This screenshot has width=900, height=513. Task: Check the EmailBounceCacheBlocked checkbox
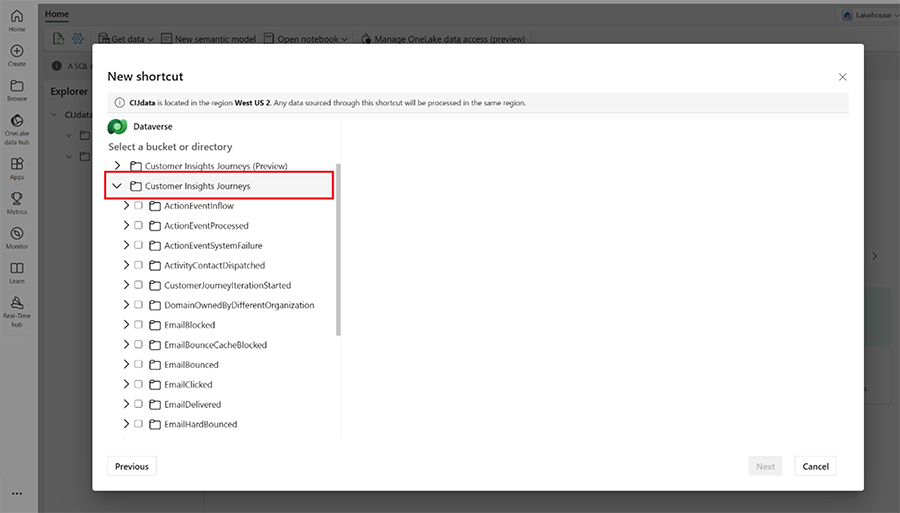(x=138, y=344)
